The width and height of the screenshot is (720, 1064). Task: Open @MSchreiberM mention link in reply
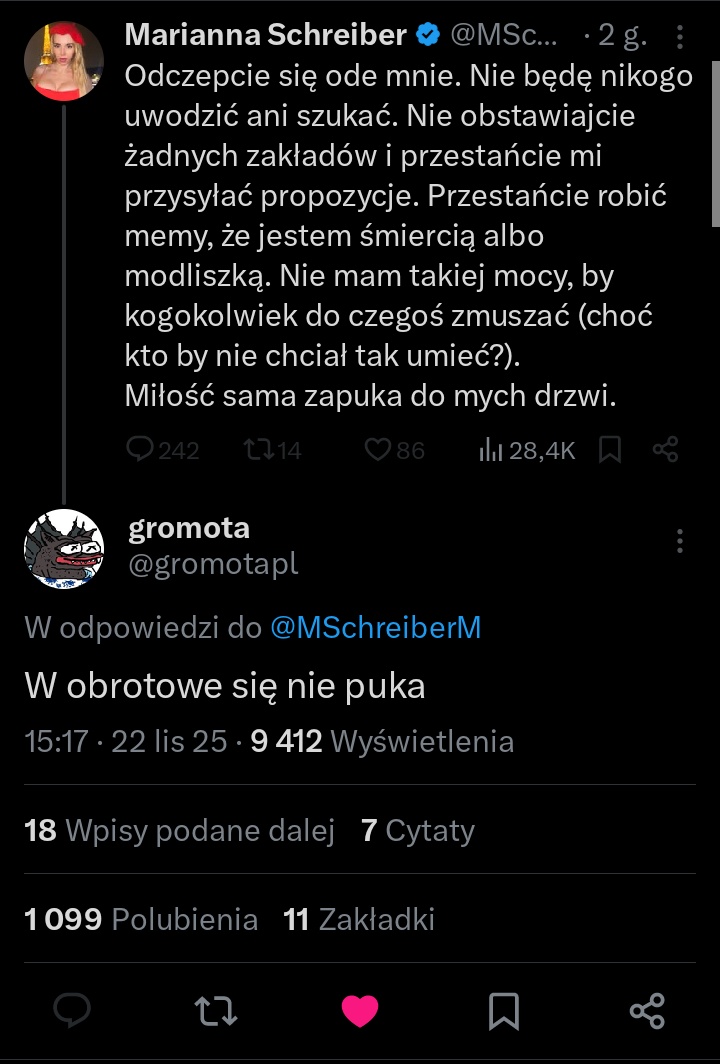pos(376,628)
